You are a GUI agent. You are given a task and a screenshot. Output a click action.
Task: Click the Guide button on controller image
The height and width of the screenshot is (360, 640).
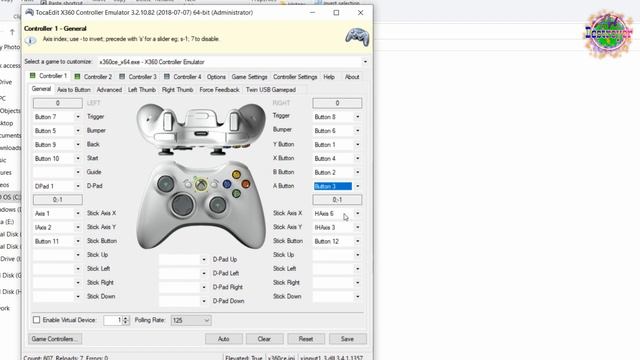(201, 185)
